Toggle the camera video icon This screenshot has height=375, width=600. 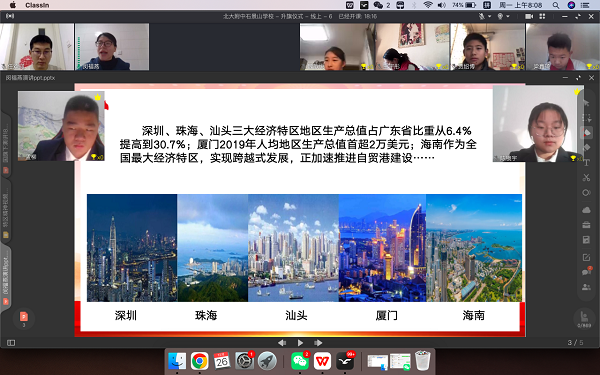(529, 16)
